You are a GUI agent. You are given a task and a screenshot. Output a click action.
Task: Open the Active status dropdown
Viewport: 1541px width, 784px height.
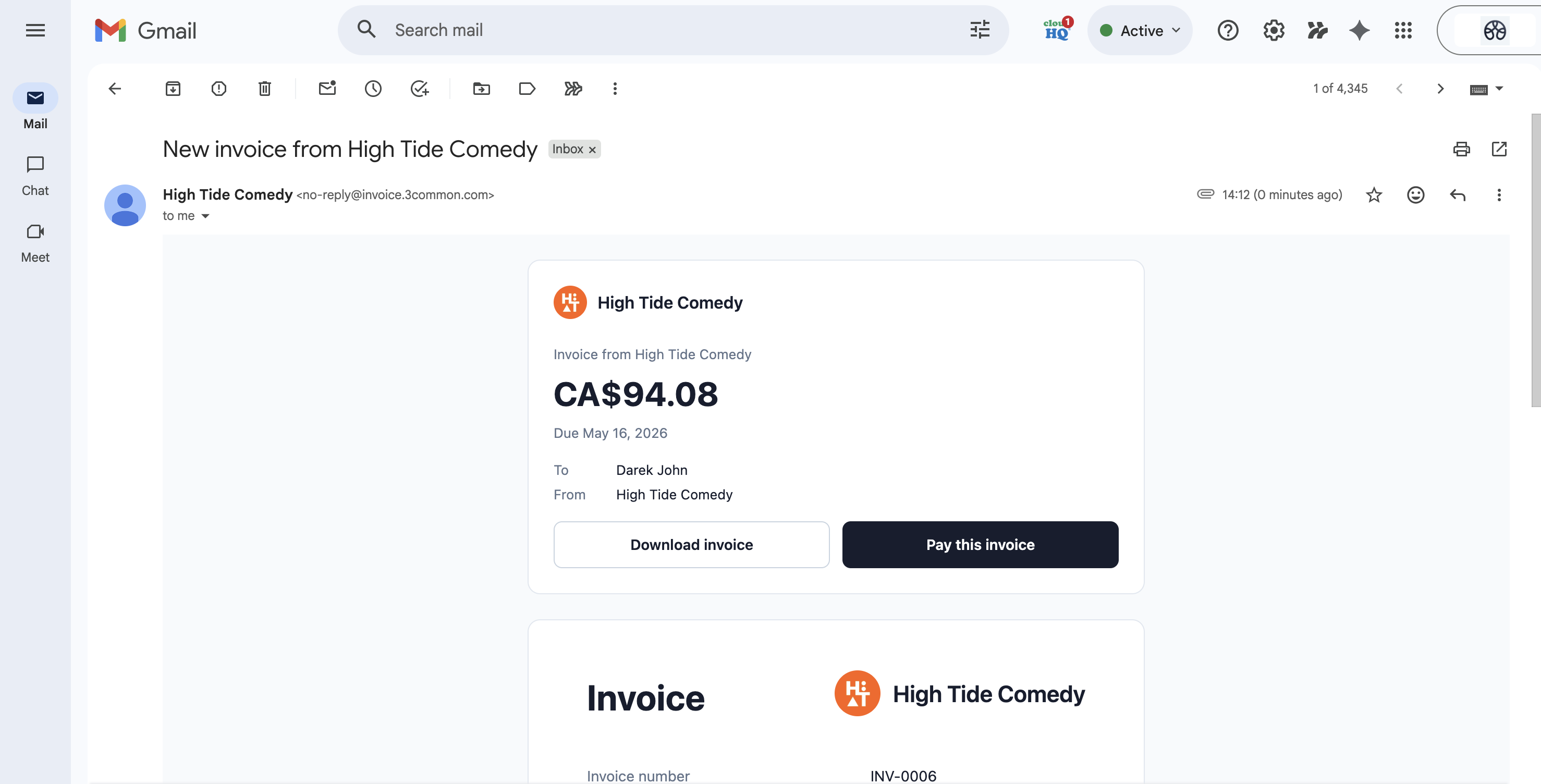click(1140, 31)
